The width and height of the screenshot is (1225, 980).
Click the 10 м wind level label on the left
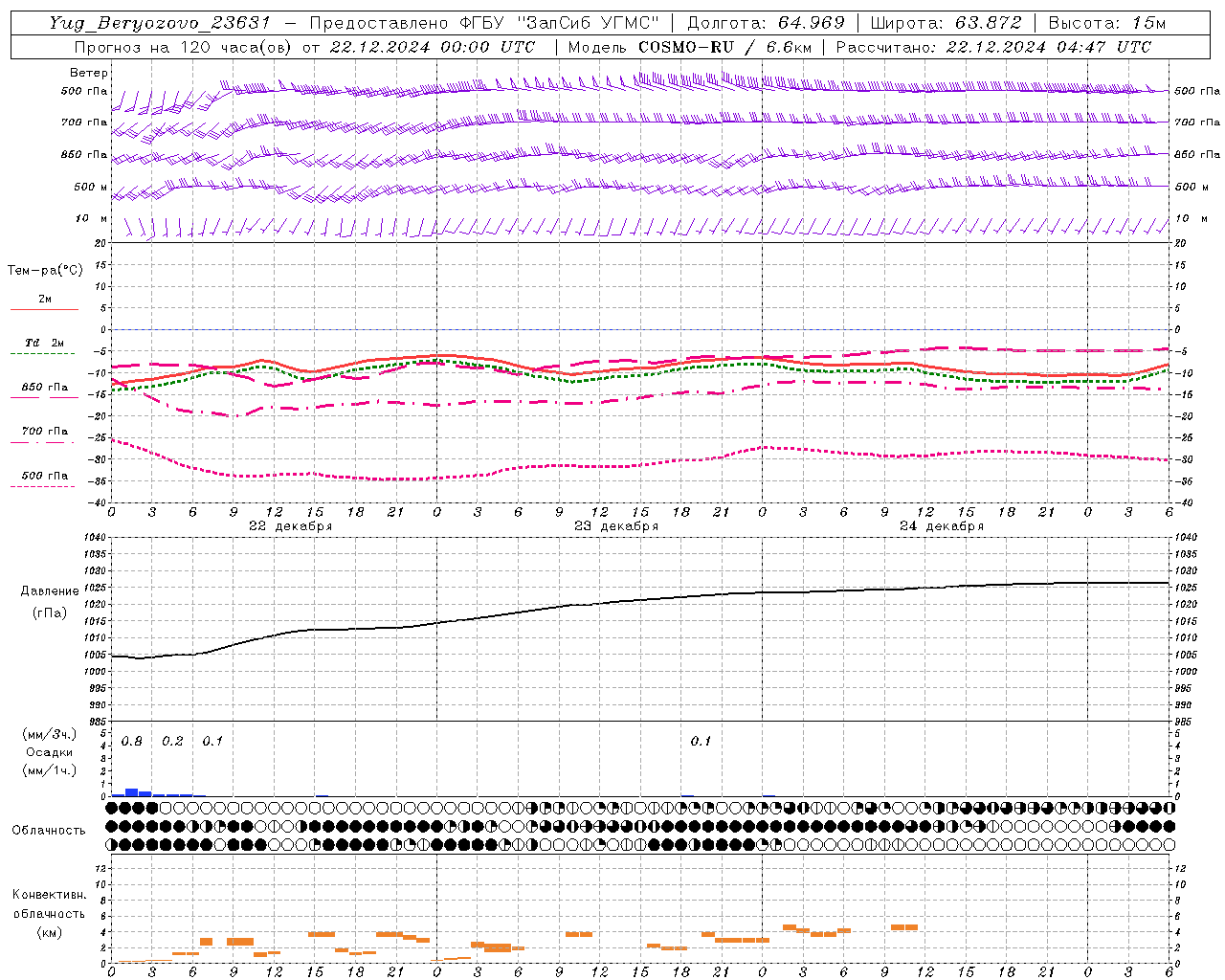click(92, 219)
